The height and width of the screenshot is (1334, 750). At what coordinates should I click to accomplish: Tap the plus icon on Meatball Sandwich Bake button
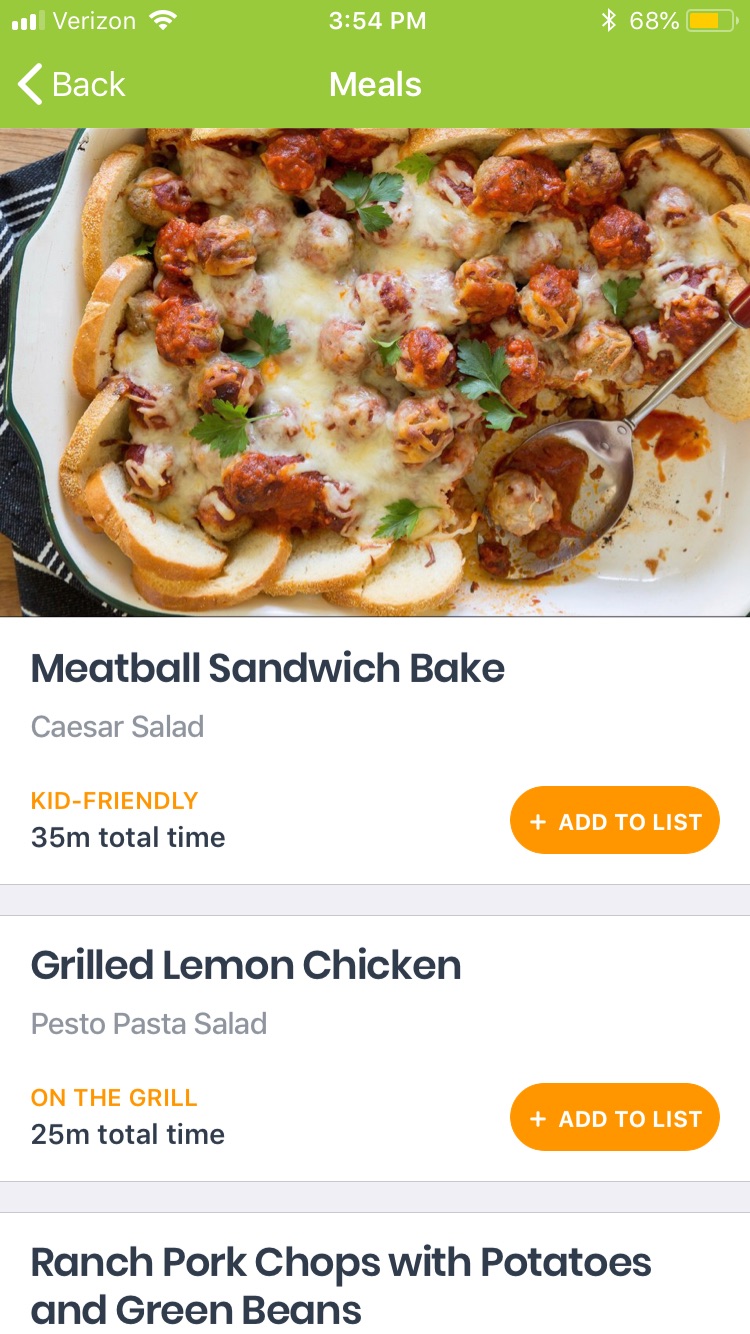[x=538, y=822]
